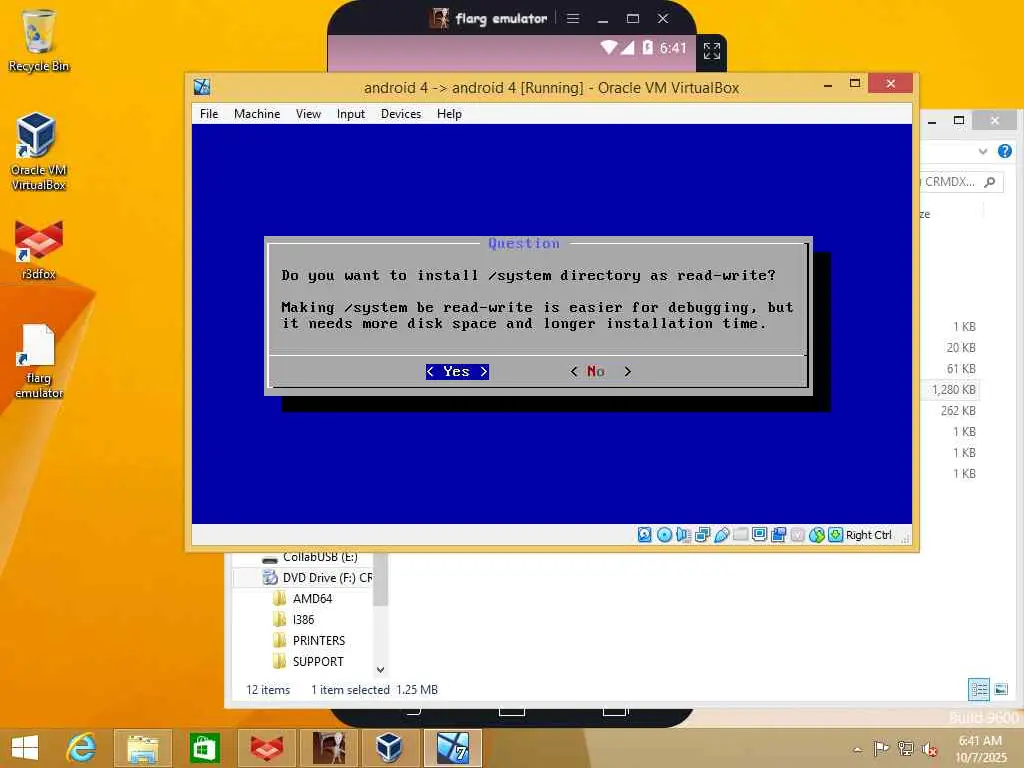Select the I386 folder in Explorer tree
This screenshot has height=768, width=1024.
click(x=293, y=619)
